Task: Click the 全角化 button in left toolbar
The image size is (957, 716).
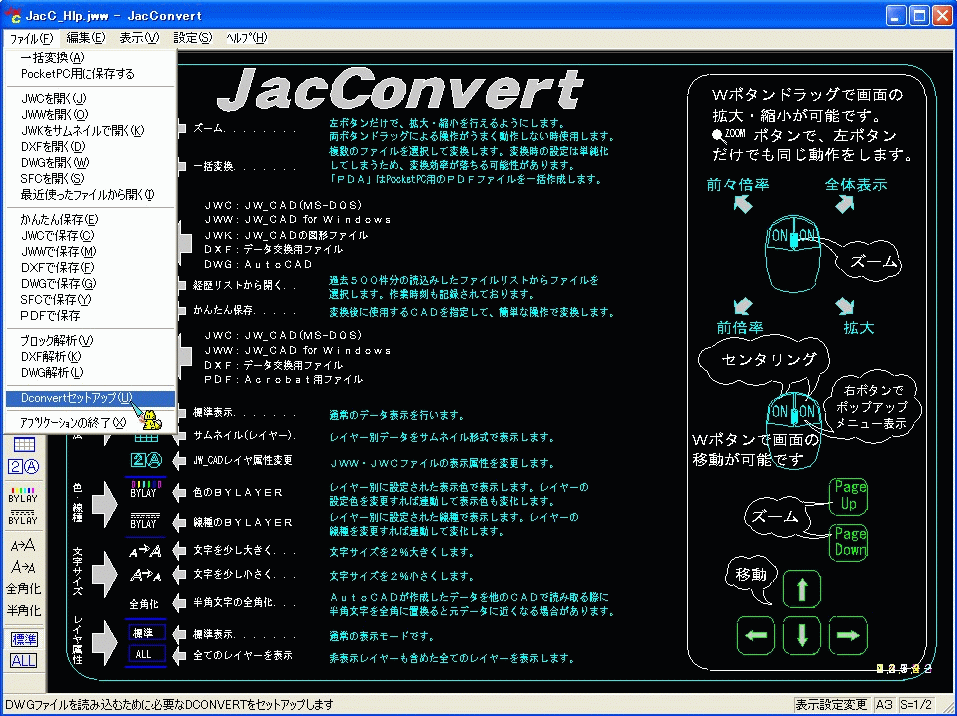Action: click(24, 589)
